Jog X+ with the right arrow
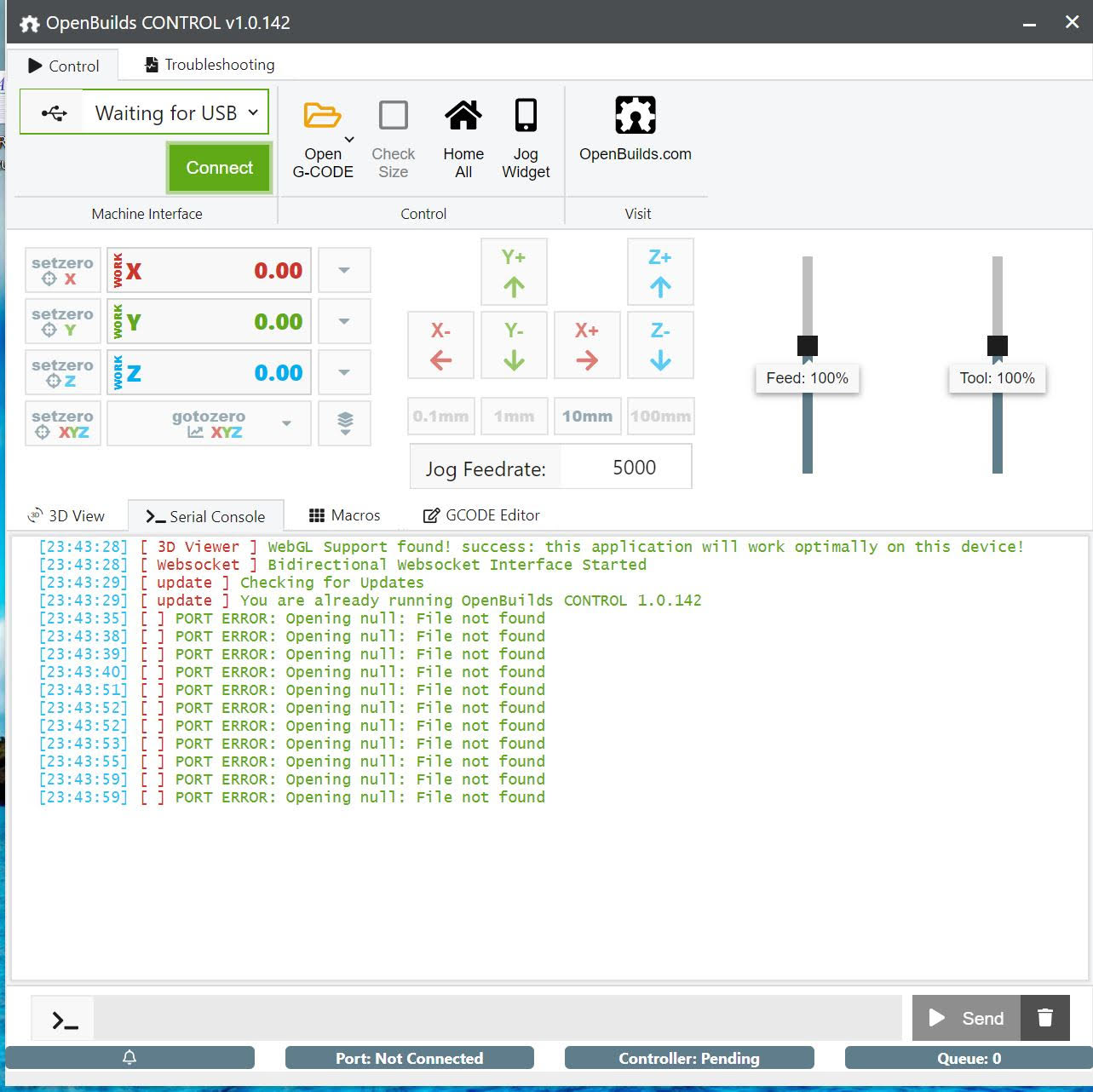This screenshot has height=1092, width=1093. [587, 345]
